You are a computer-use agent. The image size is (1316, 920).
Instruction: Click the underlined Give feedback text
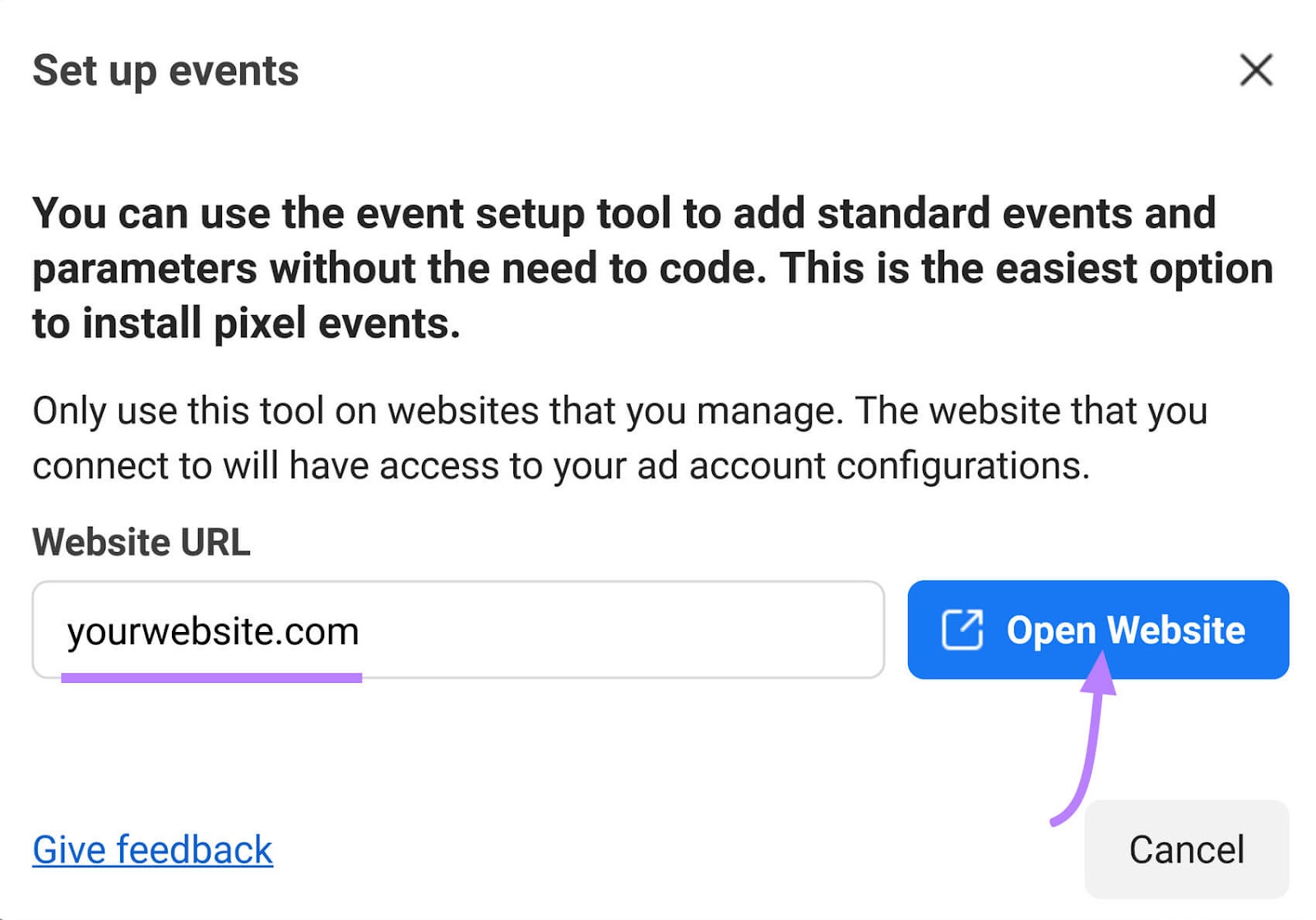[x=151, y=849]
